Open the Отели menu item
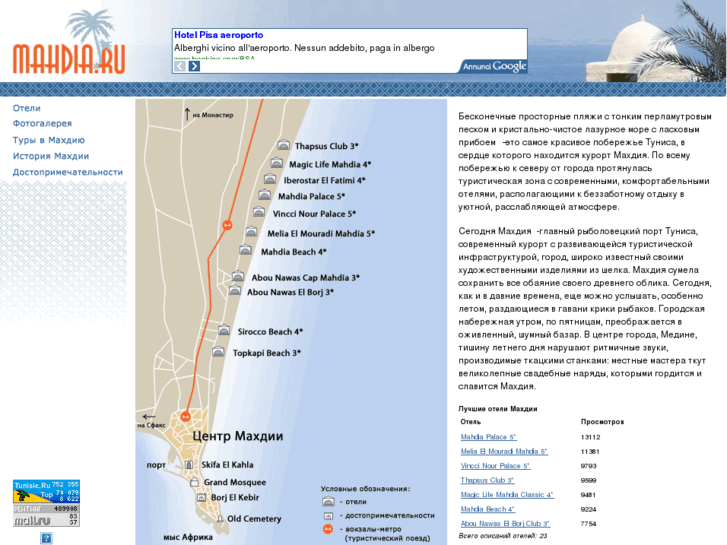727x545 pixels. point(26,108)
